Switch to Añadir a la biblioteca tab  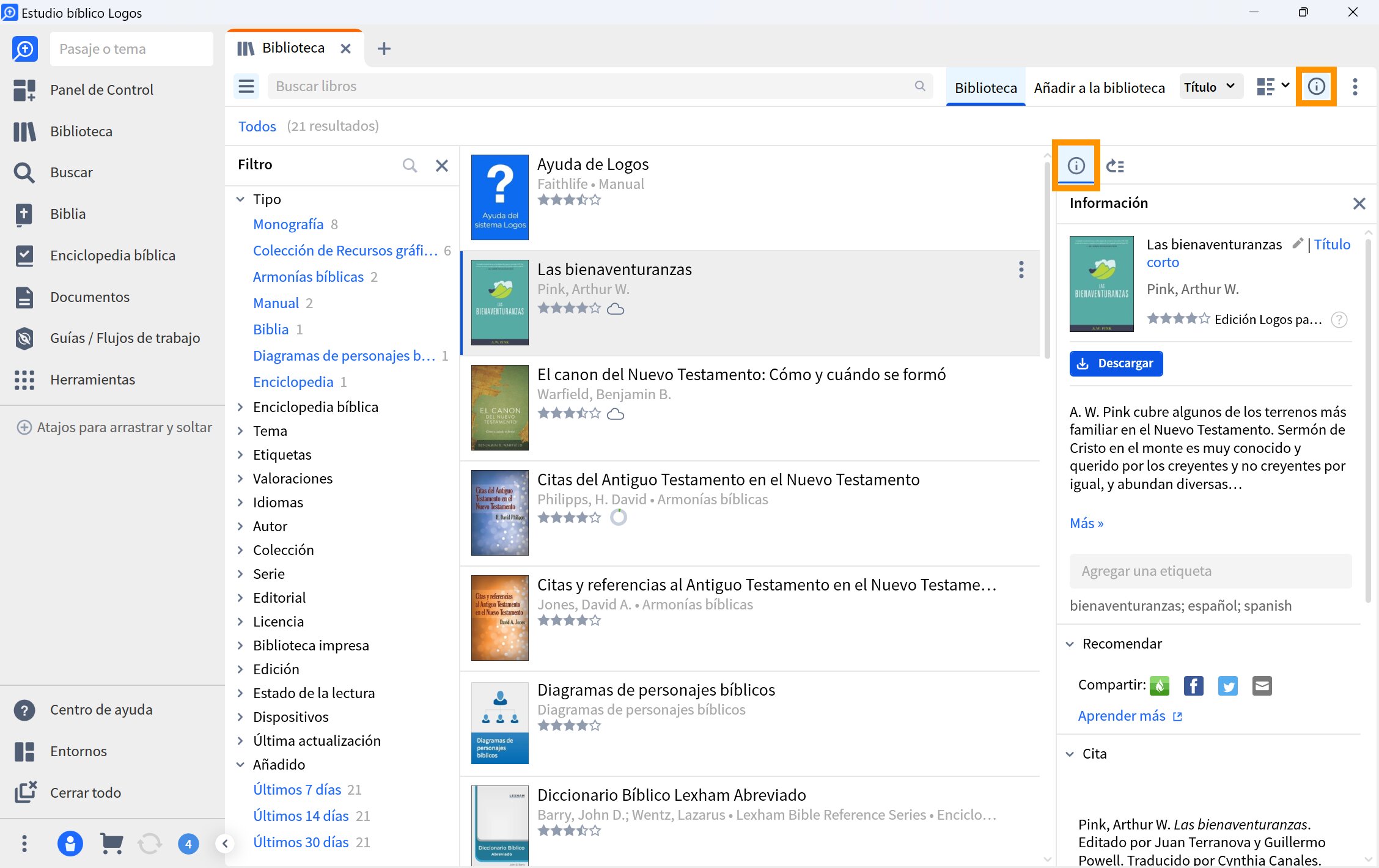[x=1099, y=87]
